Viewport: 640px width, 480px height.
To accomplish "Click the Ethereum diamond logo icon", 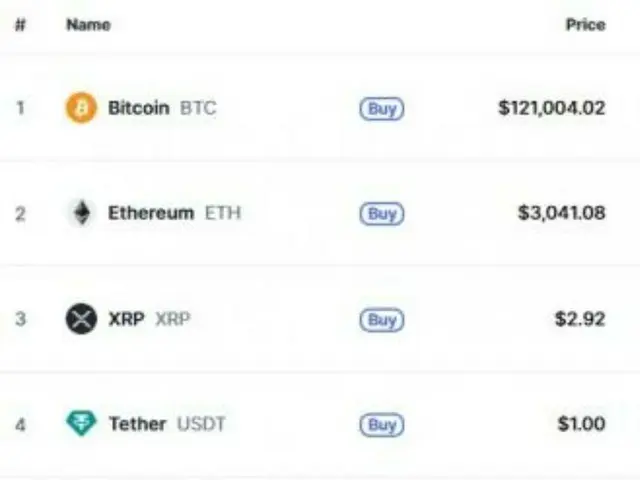I will 81,213.
